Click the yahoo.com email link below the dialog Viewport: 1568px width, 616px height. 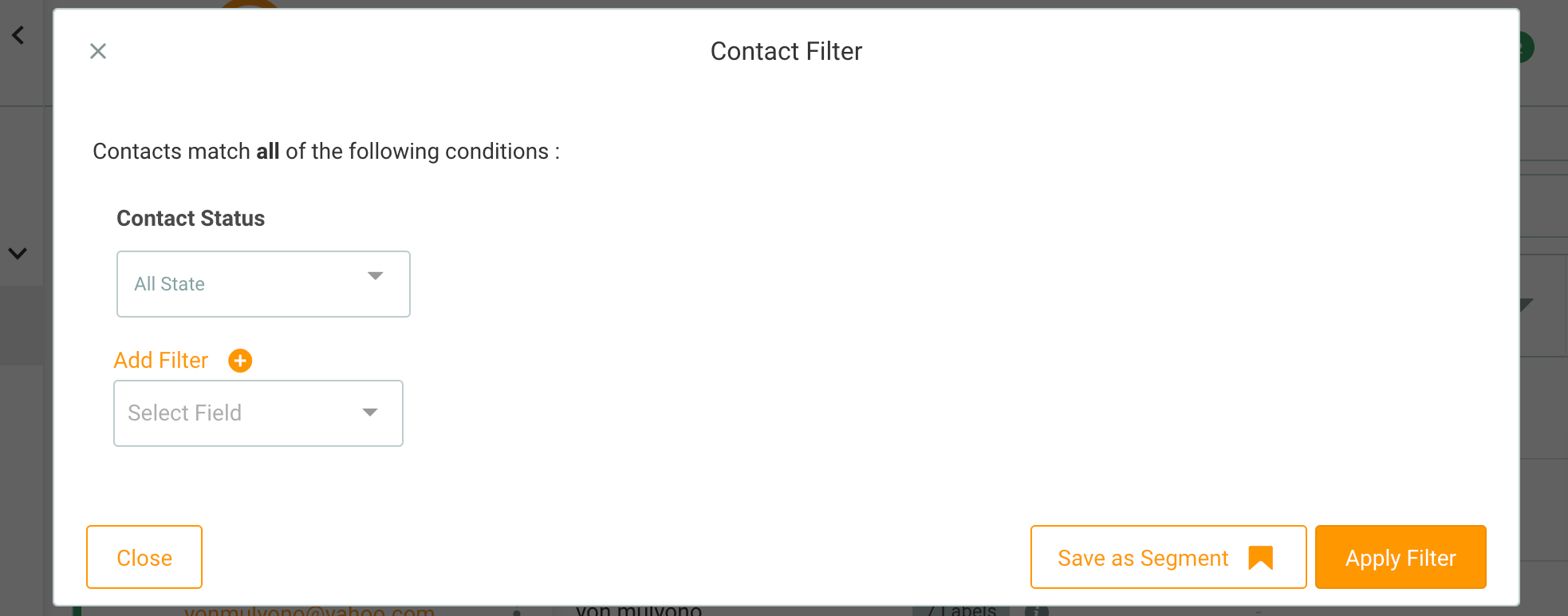pyautogui.click(x=309, y=611)
